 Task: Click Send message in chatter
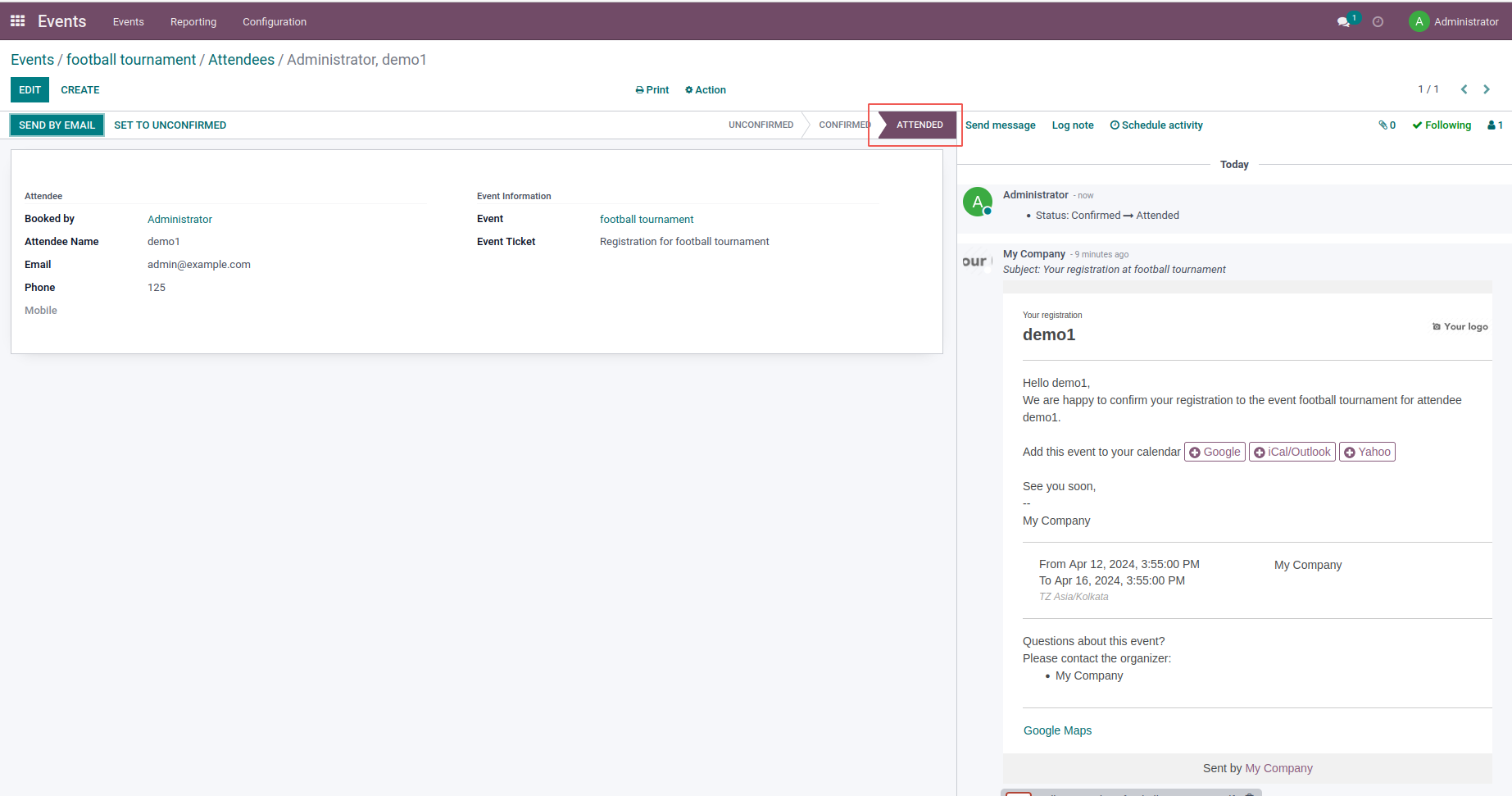1001,125
